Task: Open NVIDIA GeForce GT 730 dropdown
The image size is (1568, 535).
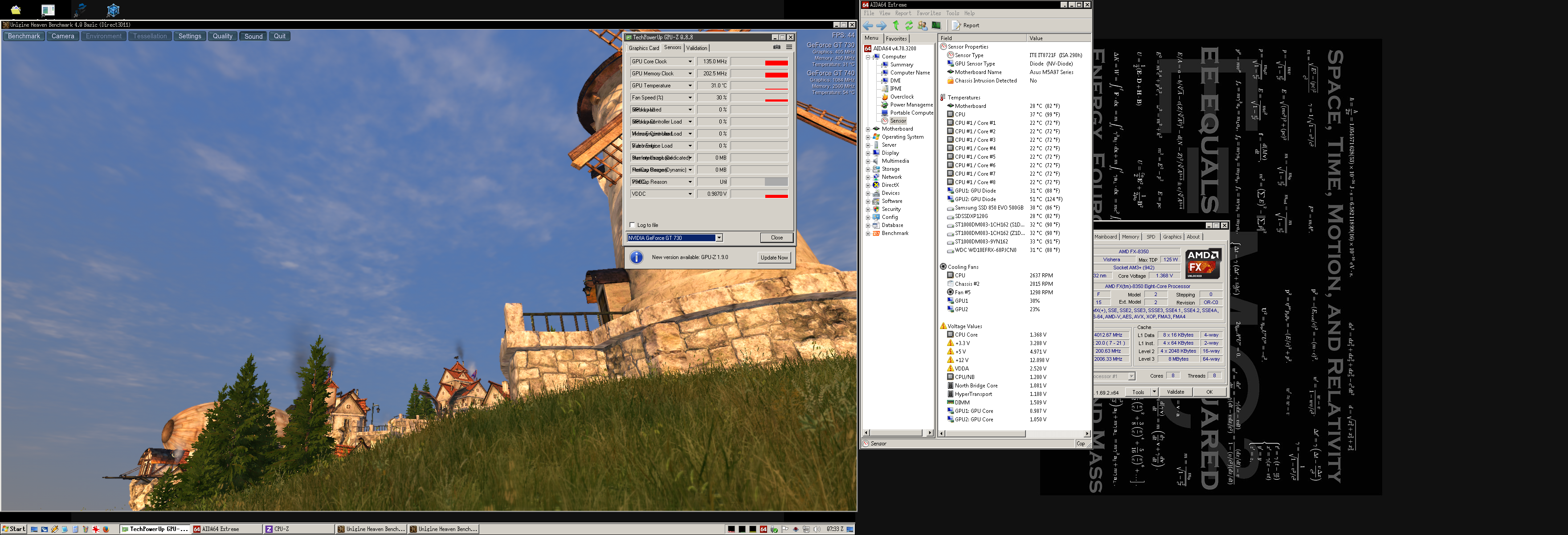Action: 719,238
